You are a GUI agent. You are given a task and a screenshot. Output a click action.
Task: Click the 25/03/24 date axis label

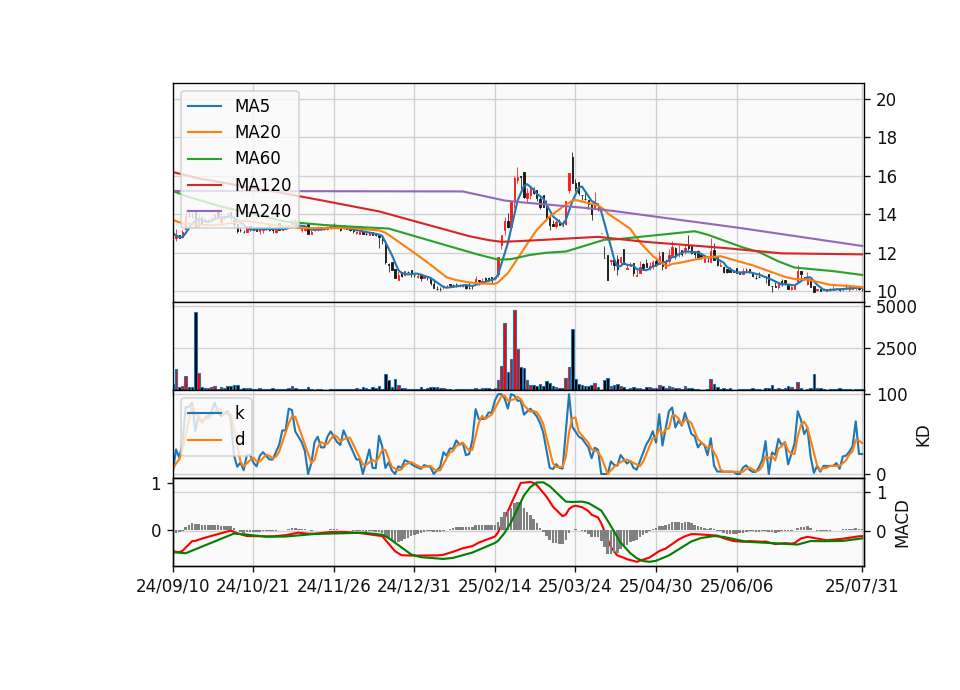pyautogui.click(x=575, y=586)
